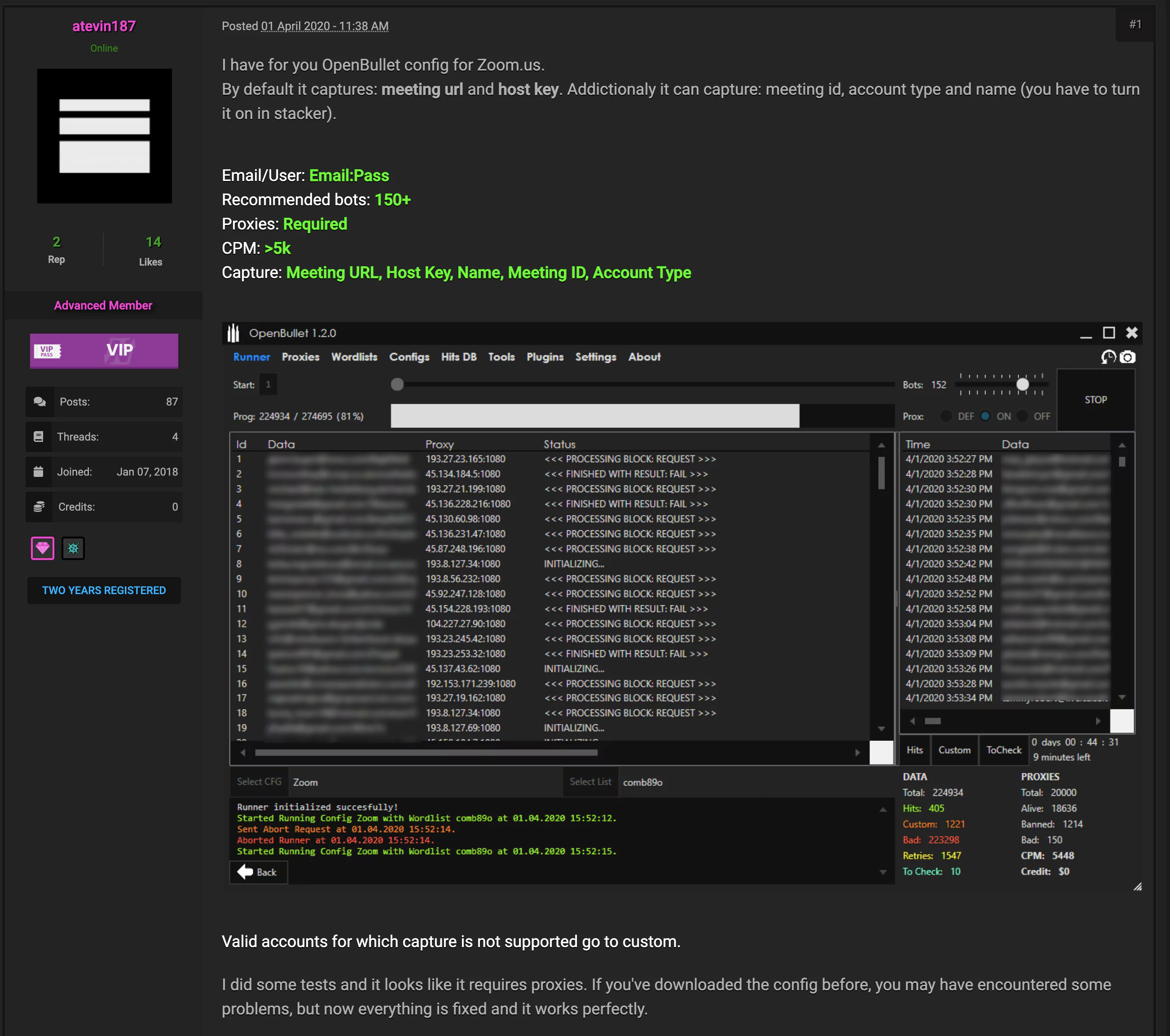Click the OpenBullet logo icon in title bar
Screen dimensions: 1170x1036
click(x=233, y=333)
